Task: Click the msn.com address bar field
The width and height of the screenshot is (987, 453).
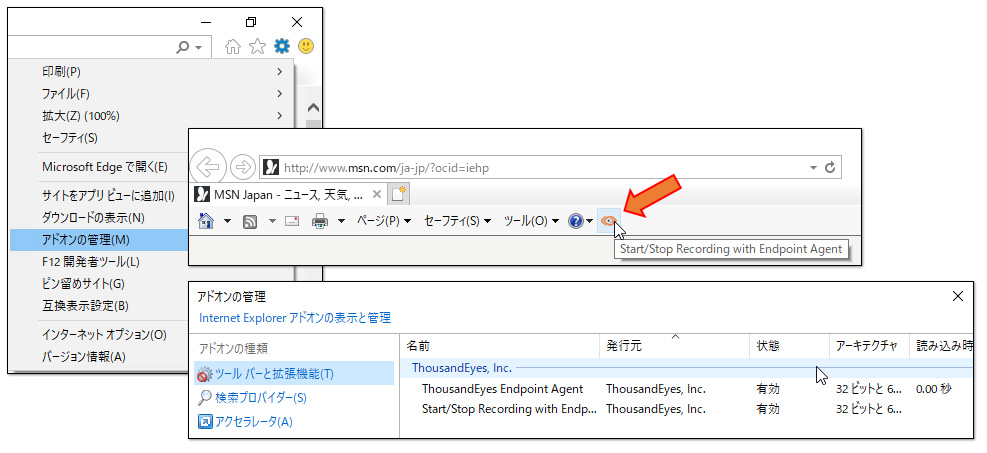Action: (540, 167)
